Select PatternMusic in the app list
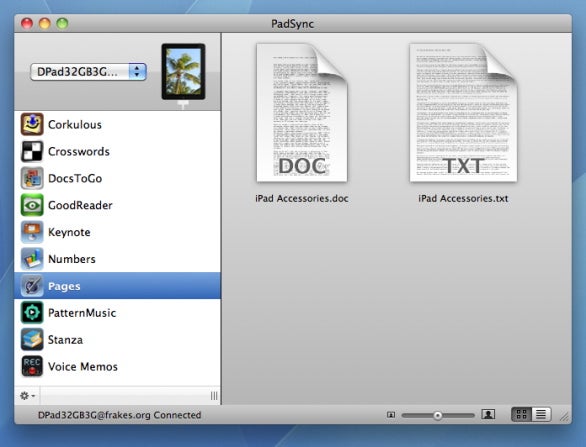This screenshot has height=447, width=586. (x=117, y=312)
